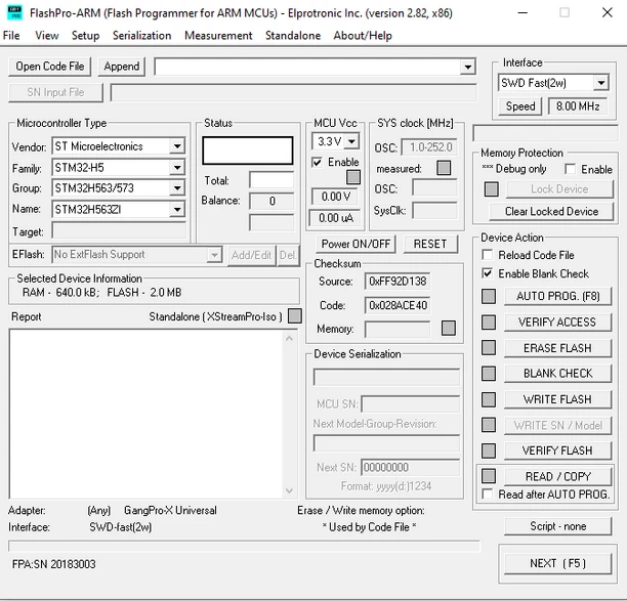
Task: Click the SYS clock measured indicator box
Action: [x=443, y=168]
